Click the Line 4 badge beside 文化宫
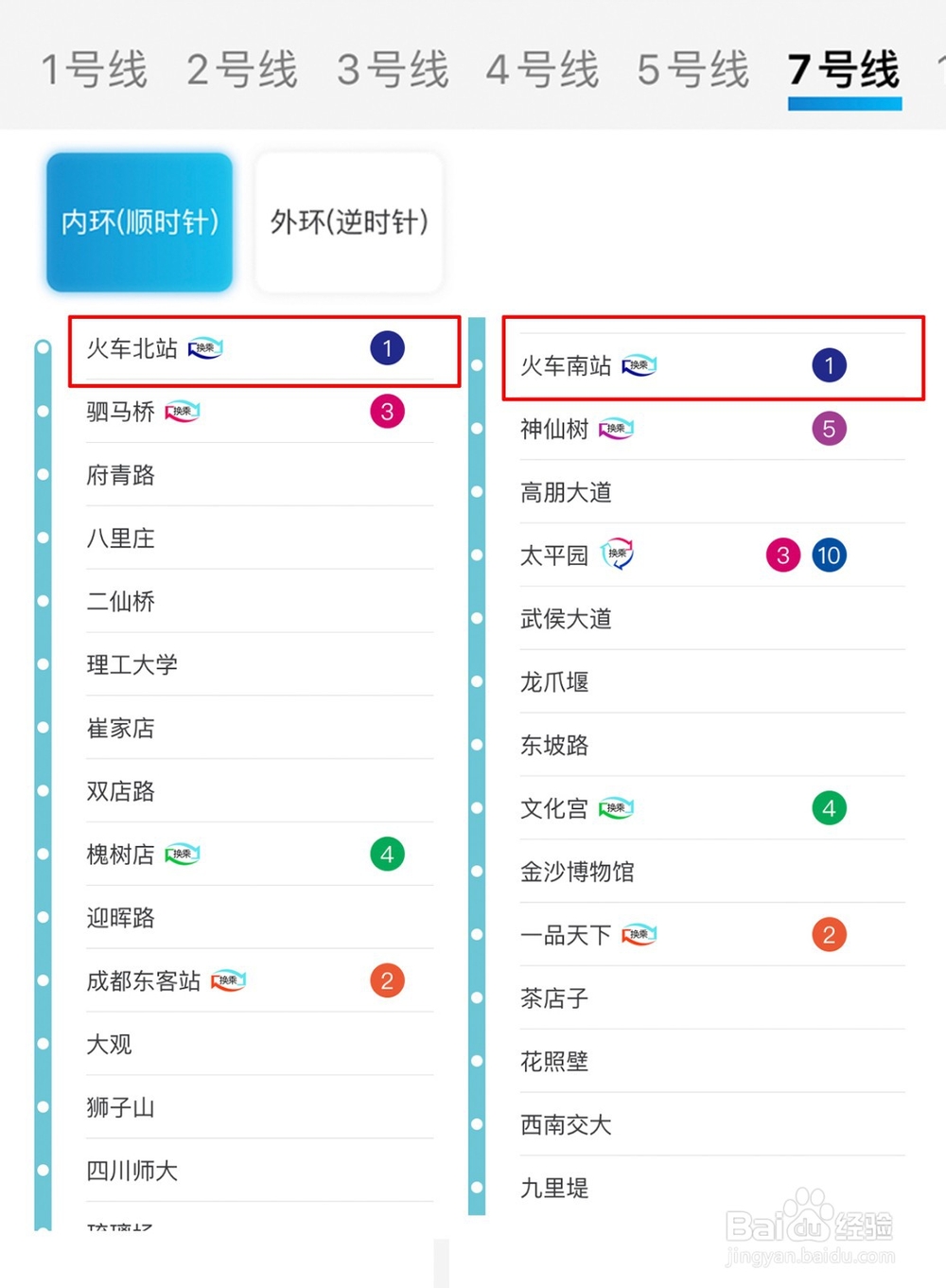946x1288 pixels. tap(829, 808)
